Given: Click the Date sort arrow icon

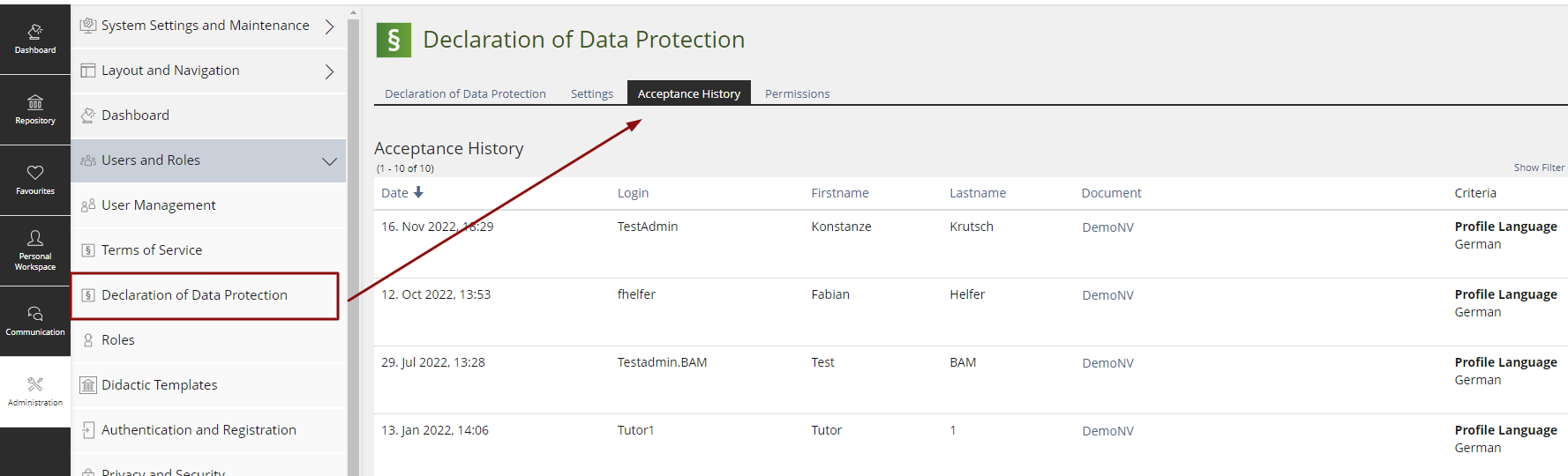Looking at the screenshot, I should pyautogui.click(x=418, y=192).
